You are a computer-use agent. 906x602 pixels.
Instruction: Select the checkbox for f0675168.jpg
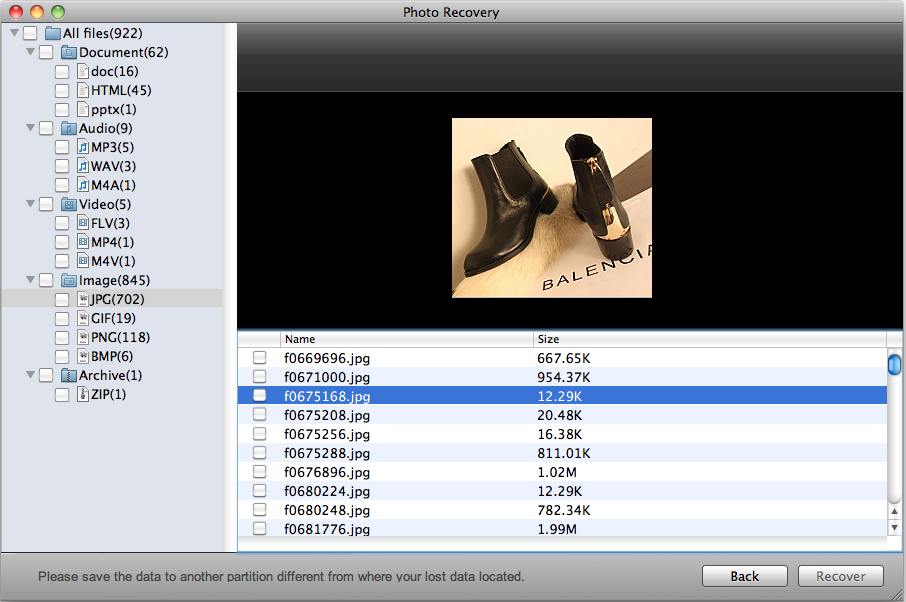(259, 396)
